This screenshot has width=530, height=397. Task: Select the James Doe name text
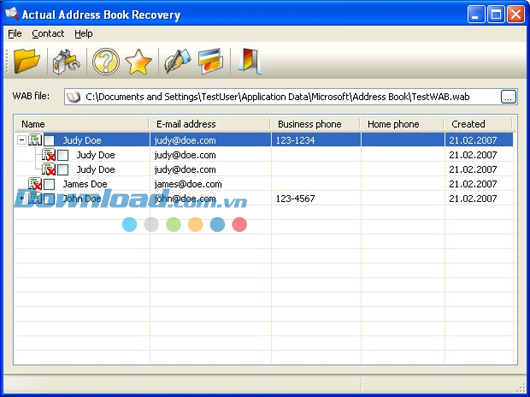click(x=85, y=184)
